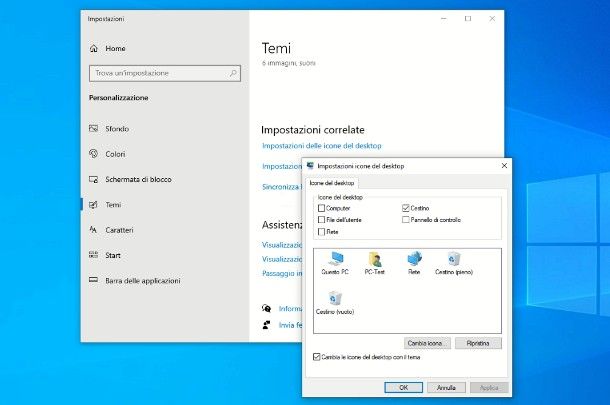
Task: Open Barra delle applicazioni icon
Action: (93, 280)
